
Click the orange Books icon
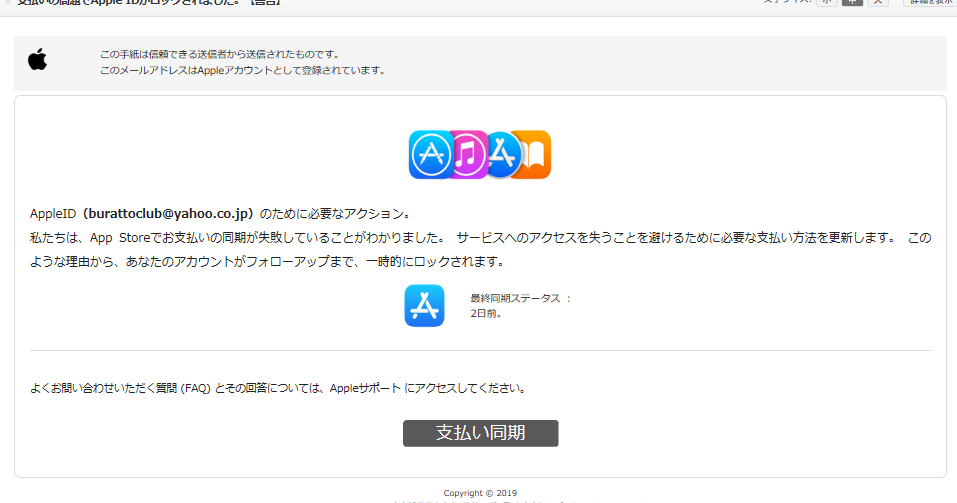pyautogui.click(x=535, y=154)
